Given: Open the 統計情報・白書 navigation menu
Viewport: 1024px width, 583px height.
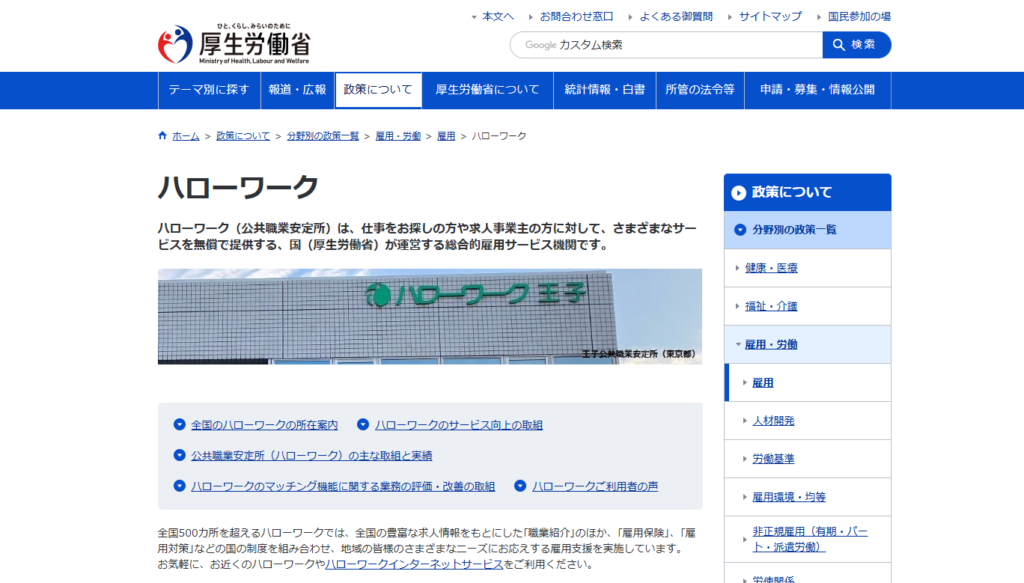Looking at the screenshot, I should pos(605,90).
